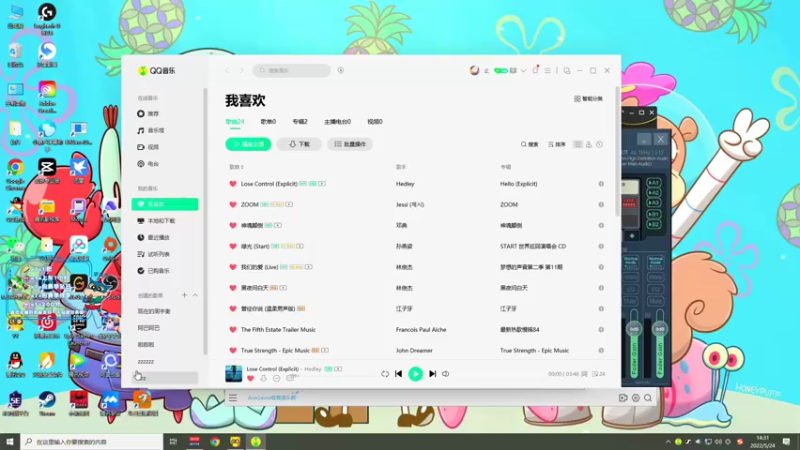The width and height of the screenshot is (800, 450).
Task: Switch to the 歌单0 playlists tab
Action: coord(268,122)
